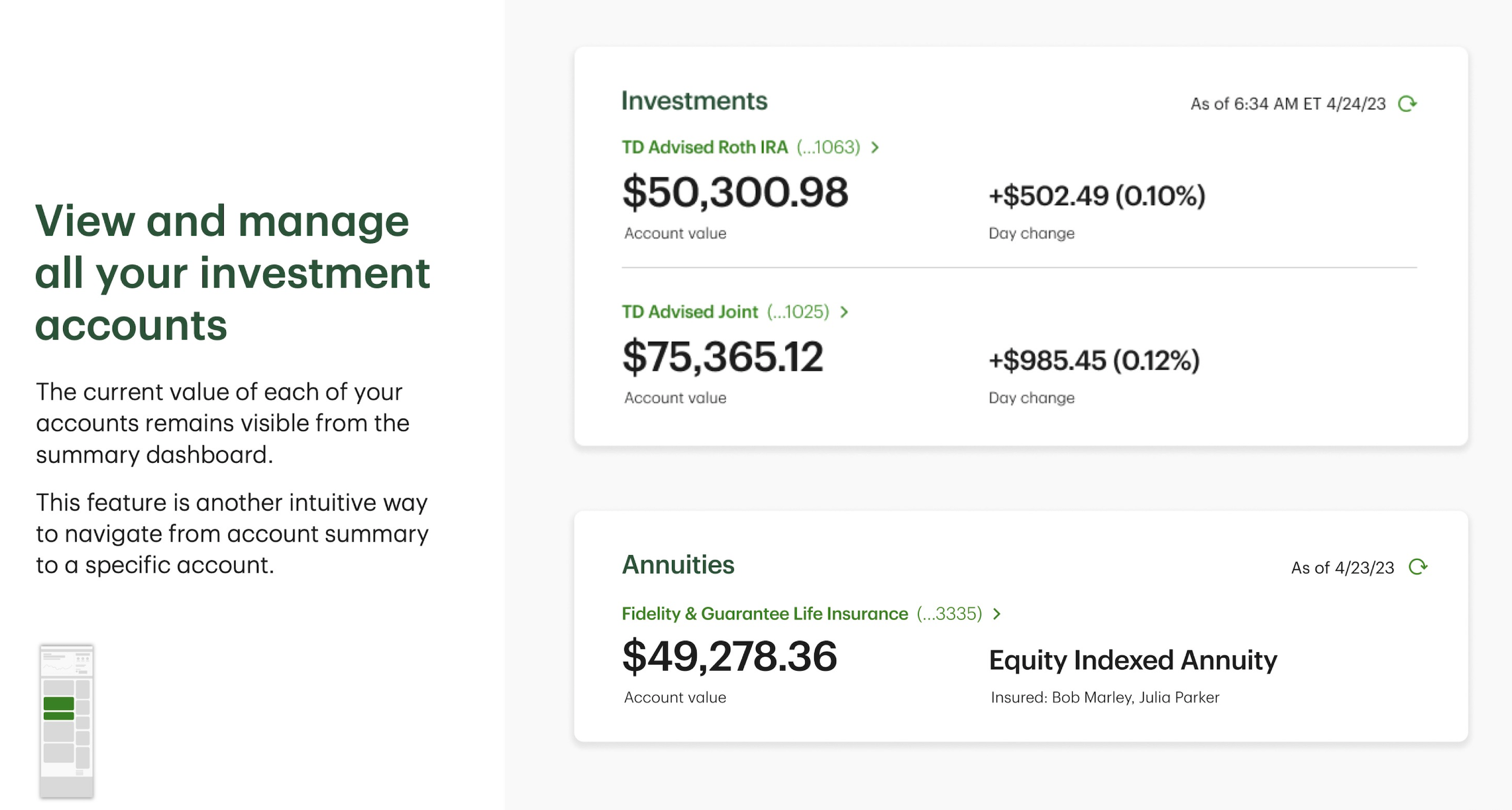Refresh the Investments data
The image size is (1512, 810).
(x=1407, y=104)
